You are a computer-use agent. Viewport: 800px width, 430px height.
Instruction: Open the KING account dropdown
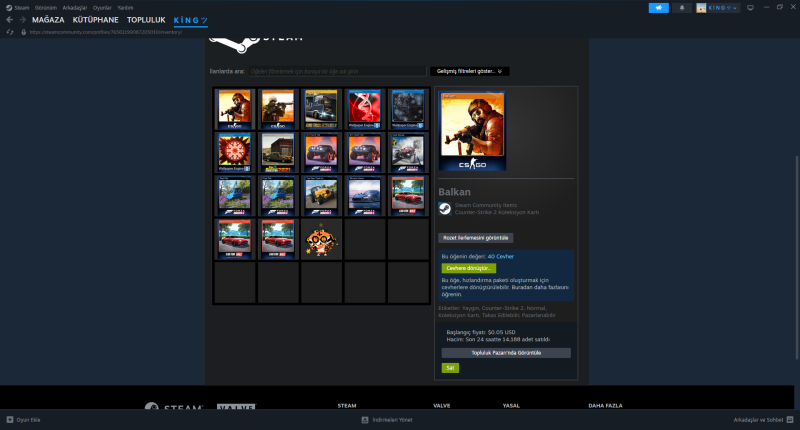click(717, 7)
